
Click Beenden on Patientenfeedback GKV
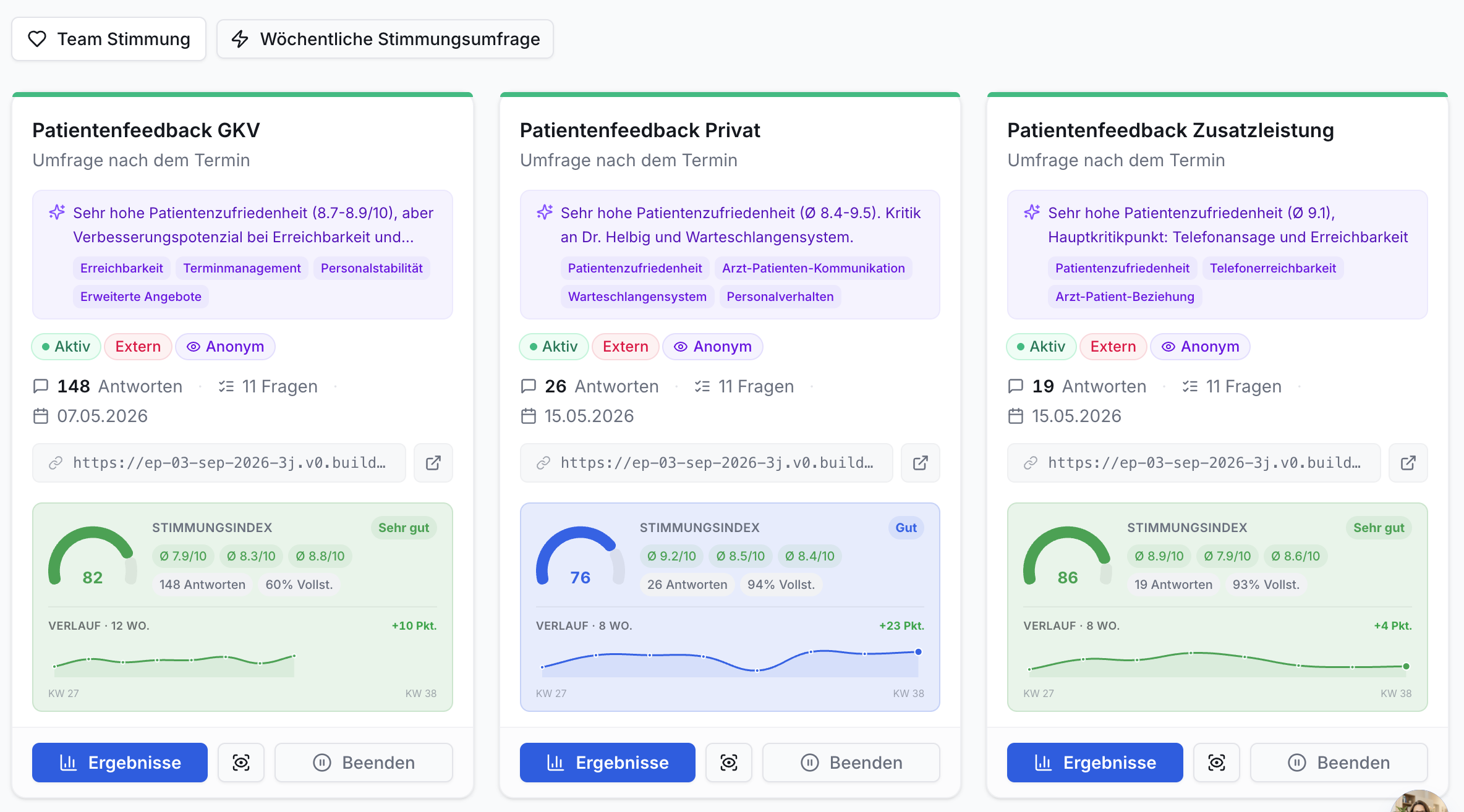pos(364,763)
